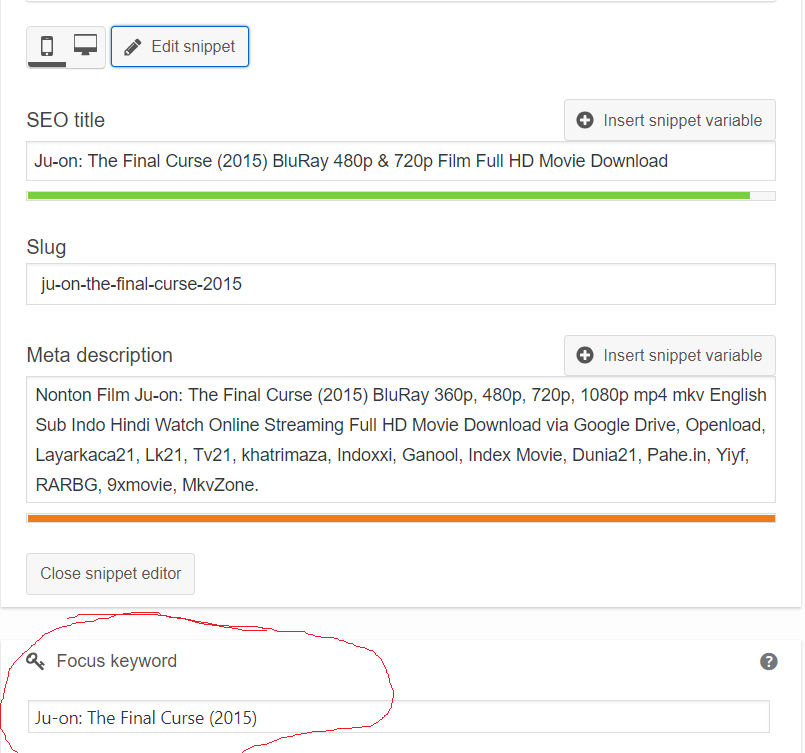Click into the Slug input field
The image size is (805, 753).
pos(400,284)
